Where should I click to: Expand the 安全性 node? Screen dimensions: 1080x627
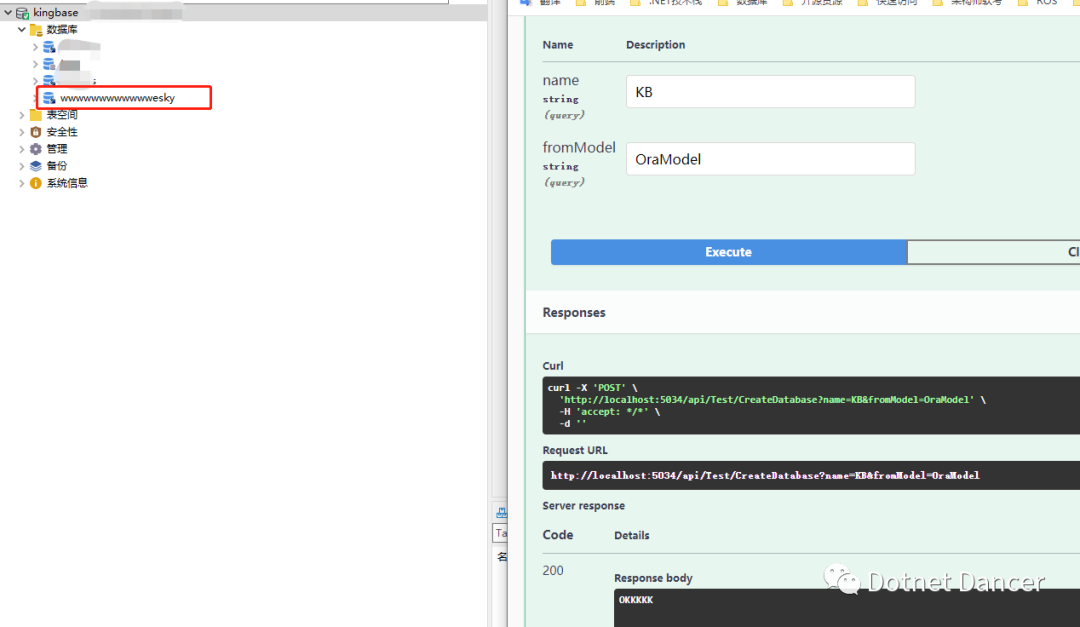pyautogui.click(x=22, y=132)
